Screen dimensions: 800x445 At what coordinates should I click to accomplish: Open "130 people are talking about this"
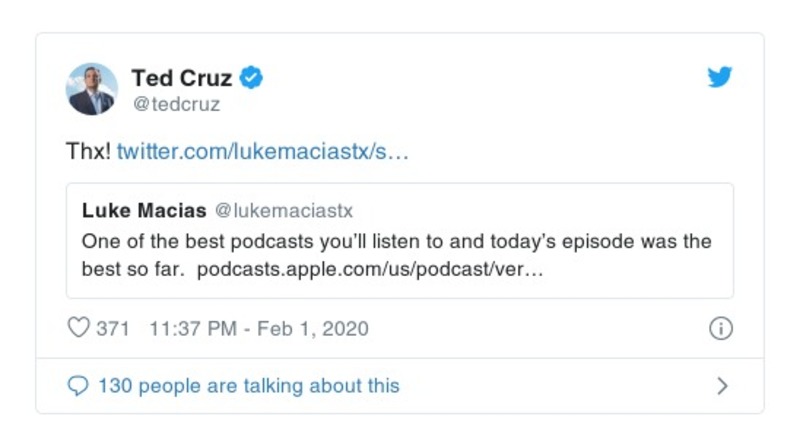(x=248, y=385)
